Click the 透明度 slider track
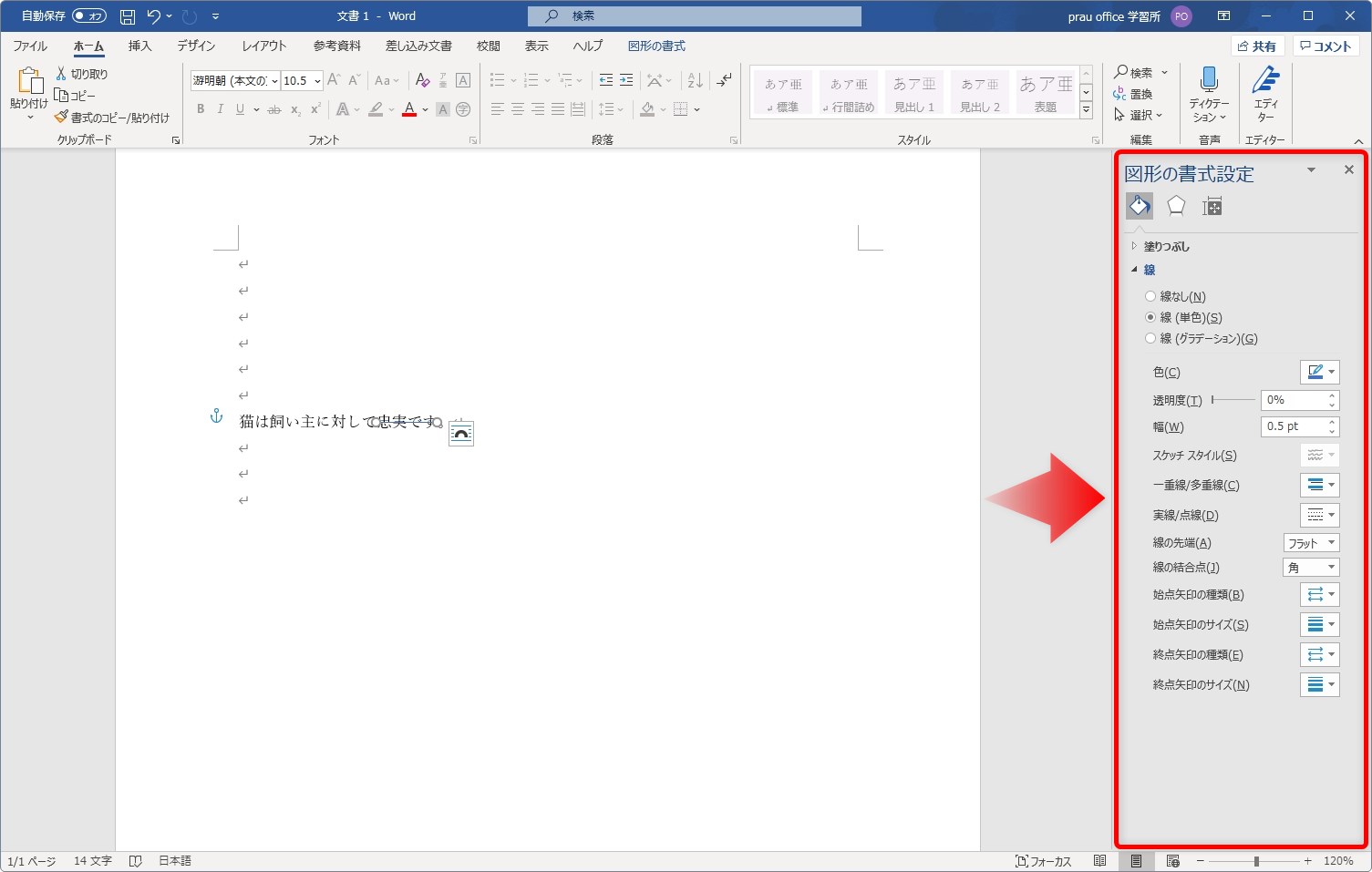 pos(1233,400)
